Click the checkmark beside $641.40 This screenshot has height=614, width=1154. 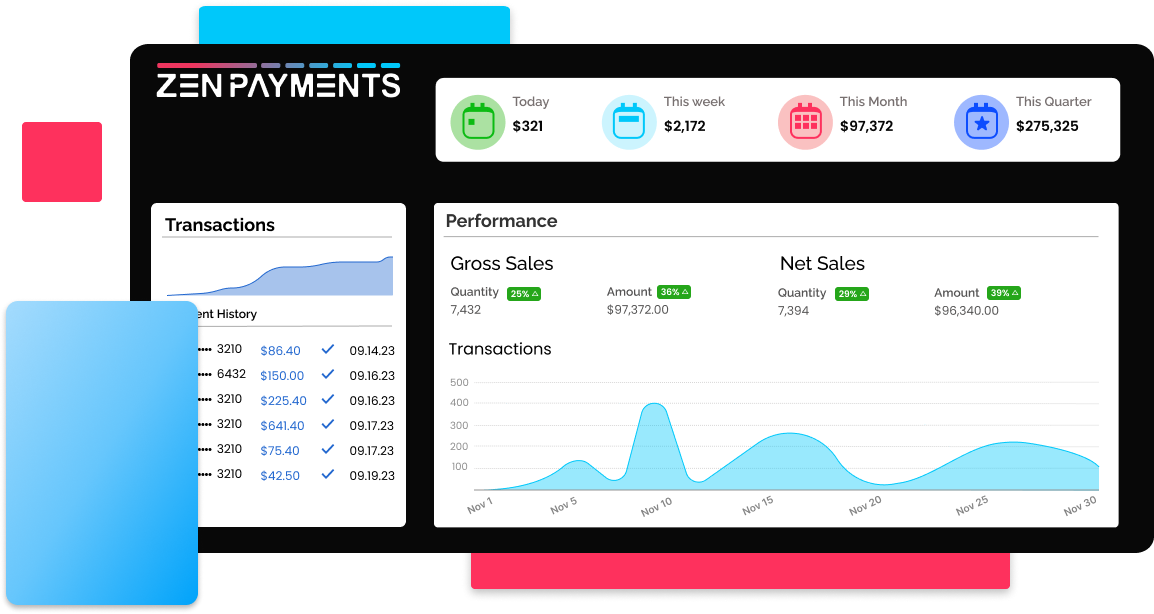[328, 425]
